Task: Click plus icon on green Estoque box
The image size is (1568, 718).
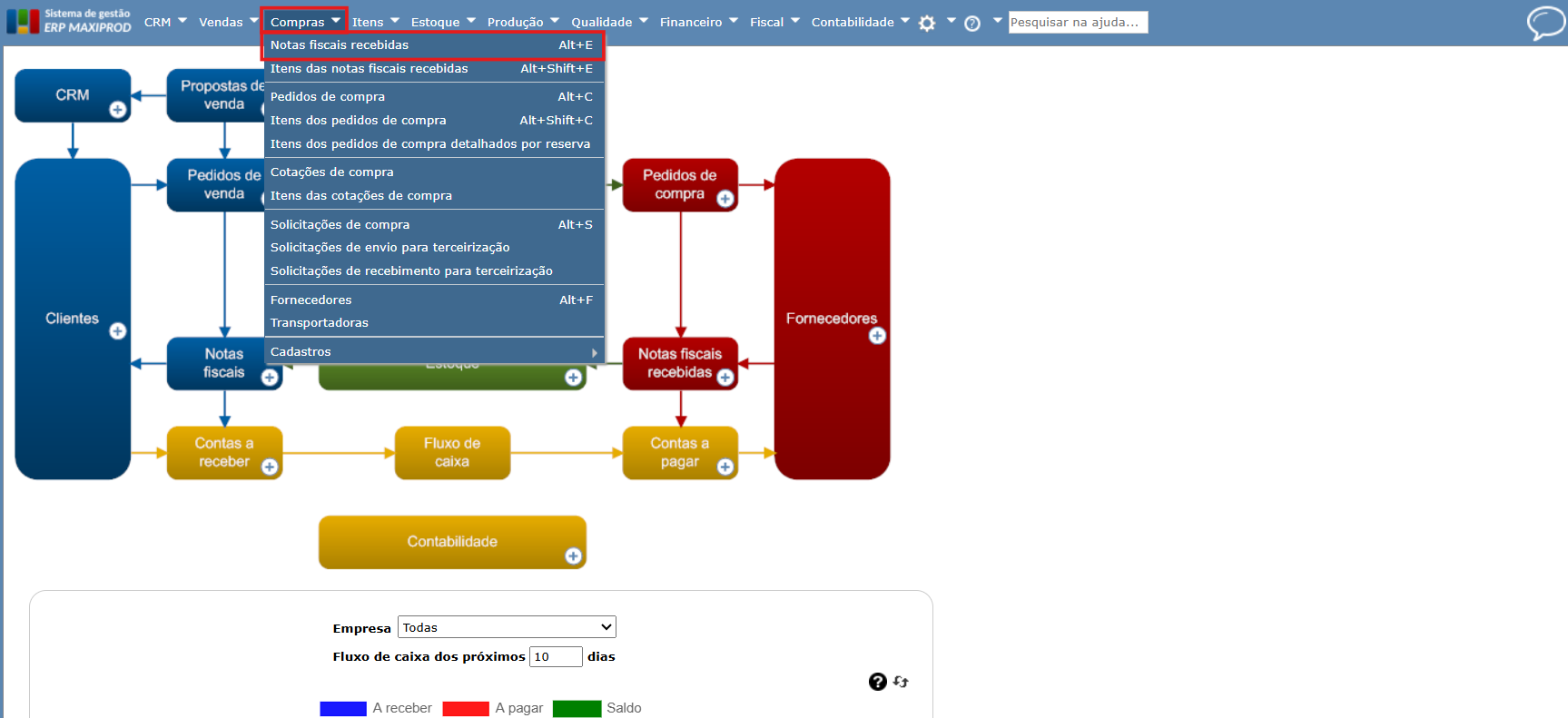Action: point(573,378)
